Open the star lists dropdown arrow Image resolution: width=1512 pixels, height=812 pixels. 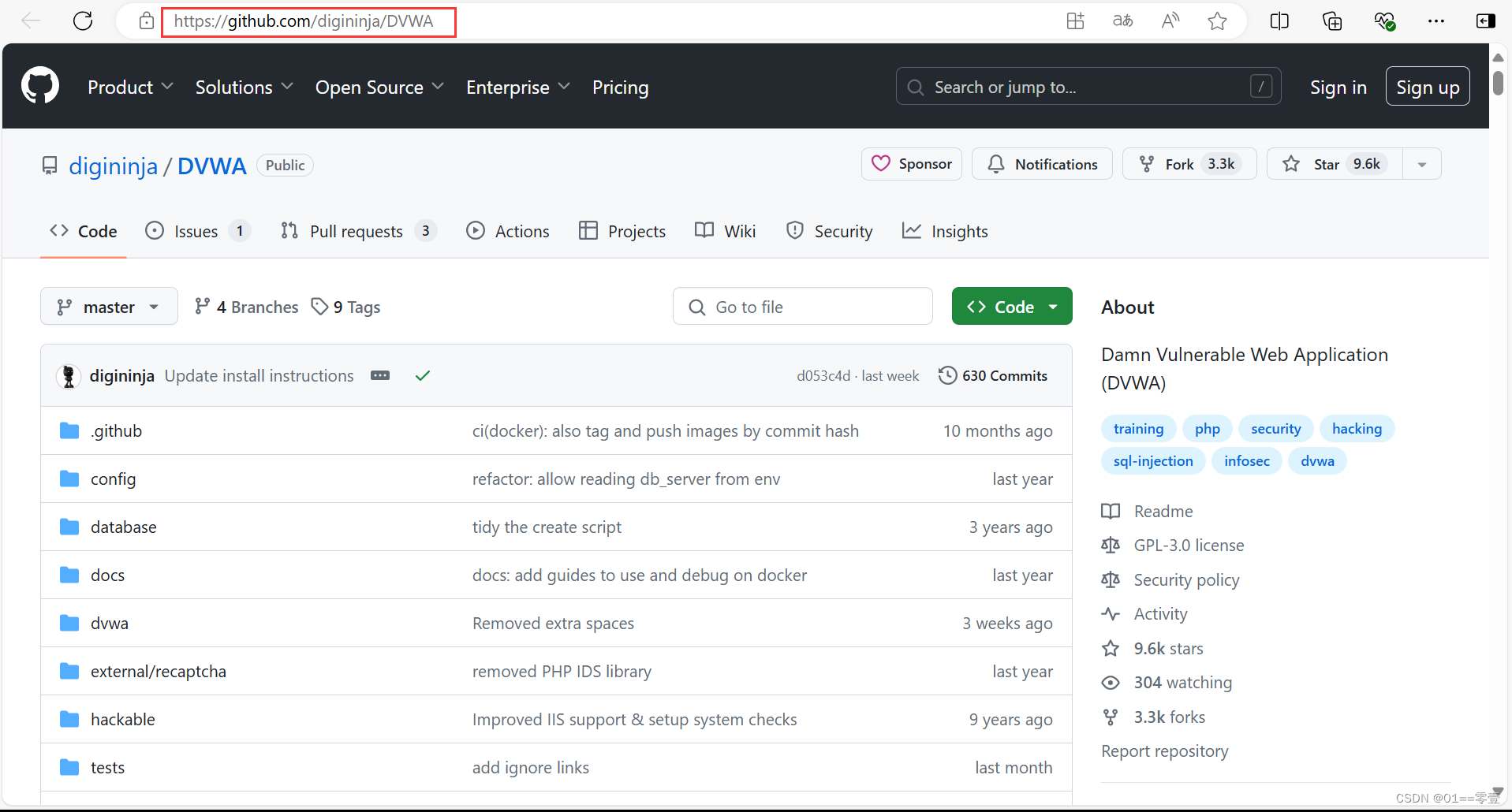(1422, 164)
